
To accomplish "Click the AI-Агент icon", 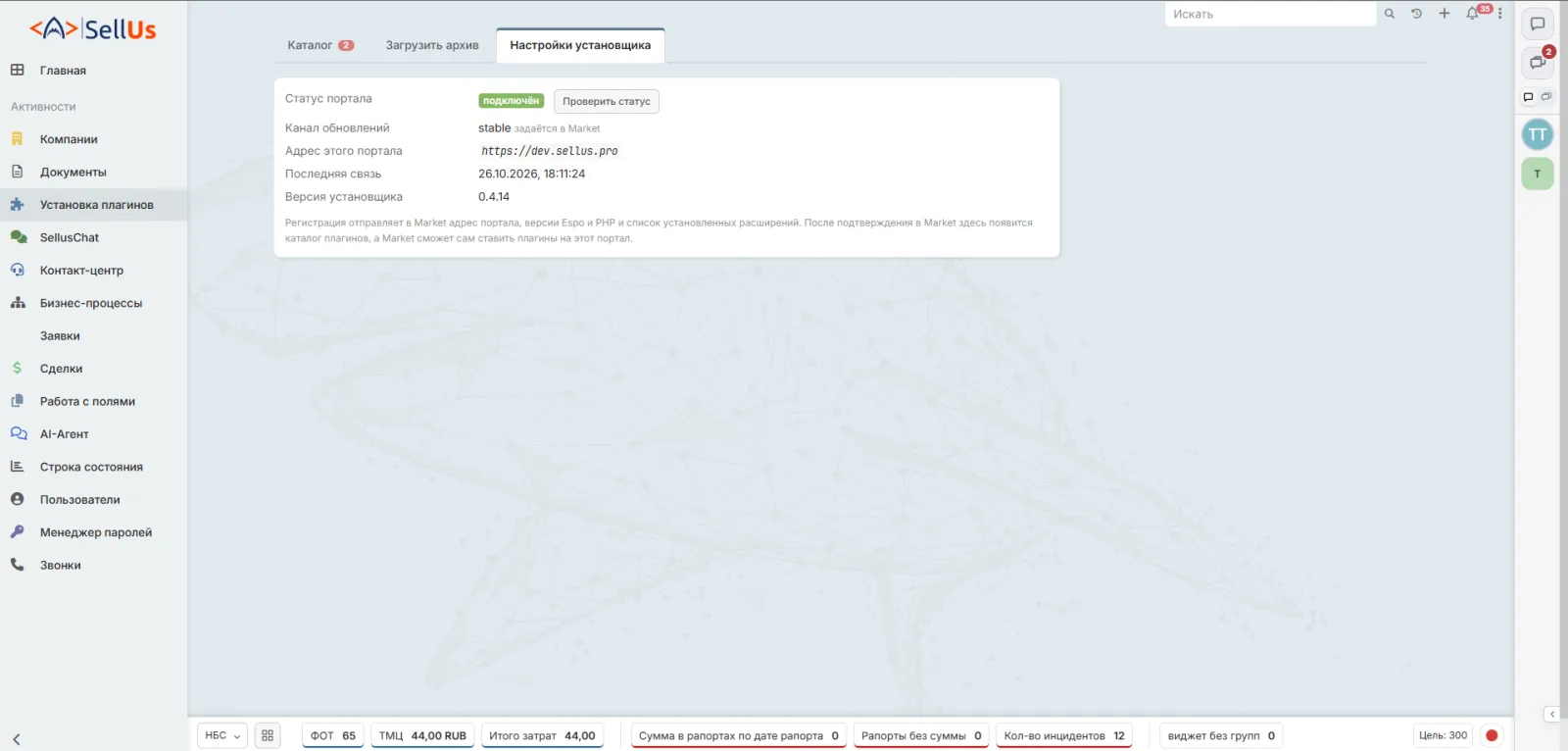I will [18, 433].
